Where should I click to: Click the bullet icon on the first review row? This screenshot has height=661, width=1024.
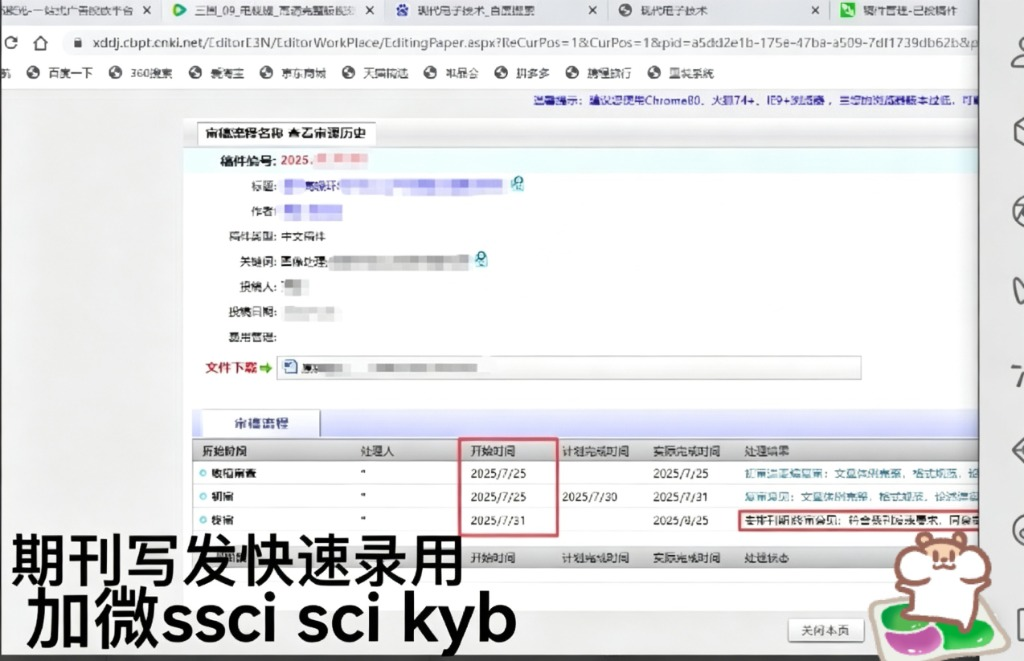[x=203, y=473]
